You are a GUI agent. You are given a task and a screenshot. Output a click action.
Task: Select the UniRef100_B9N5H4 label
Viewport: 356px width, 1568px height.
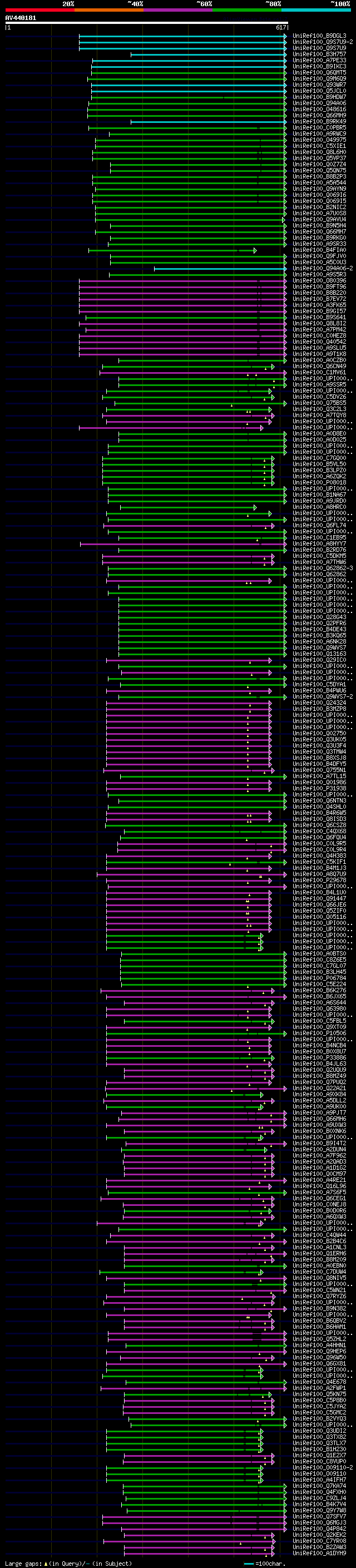click(319, 226)
